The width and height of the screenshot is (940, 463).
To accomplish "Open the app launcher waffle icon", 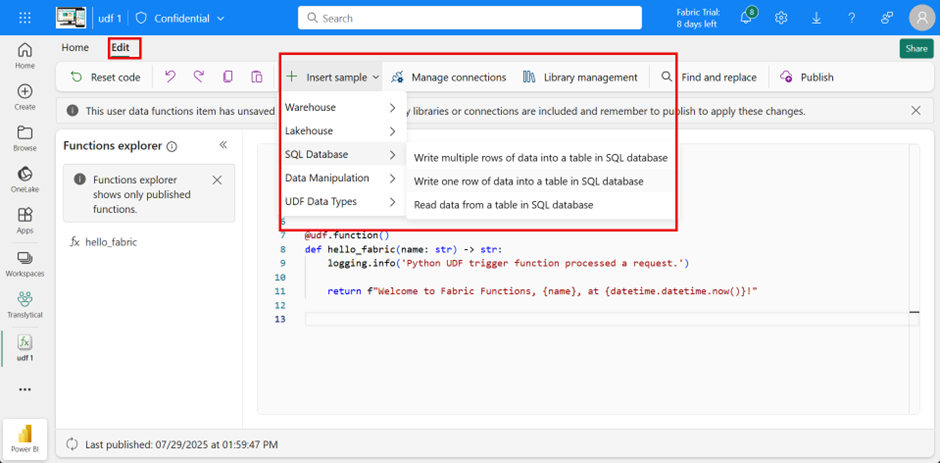I will click(x=25, y=18).
